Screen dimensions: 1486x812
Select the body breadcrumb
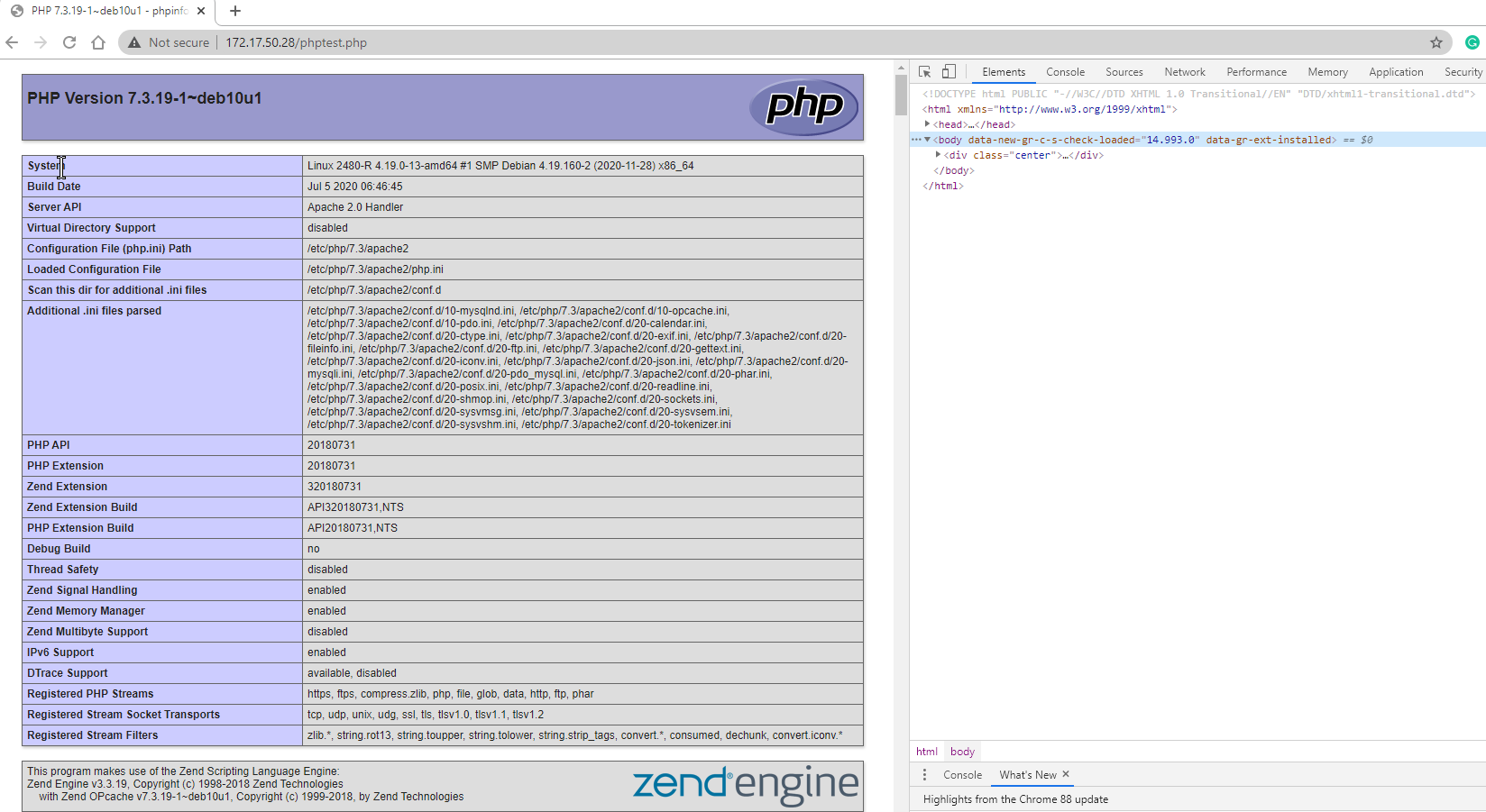(962, 752)
